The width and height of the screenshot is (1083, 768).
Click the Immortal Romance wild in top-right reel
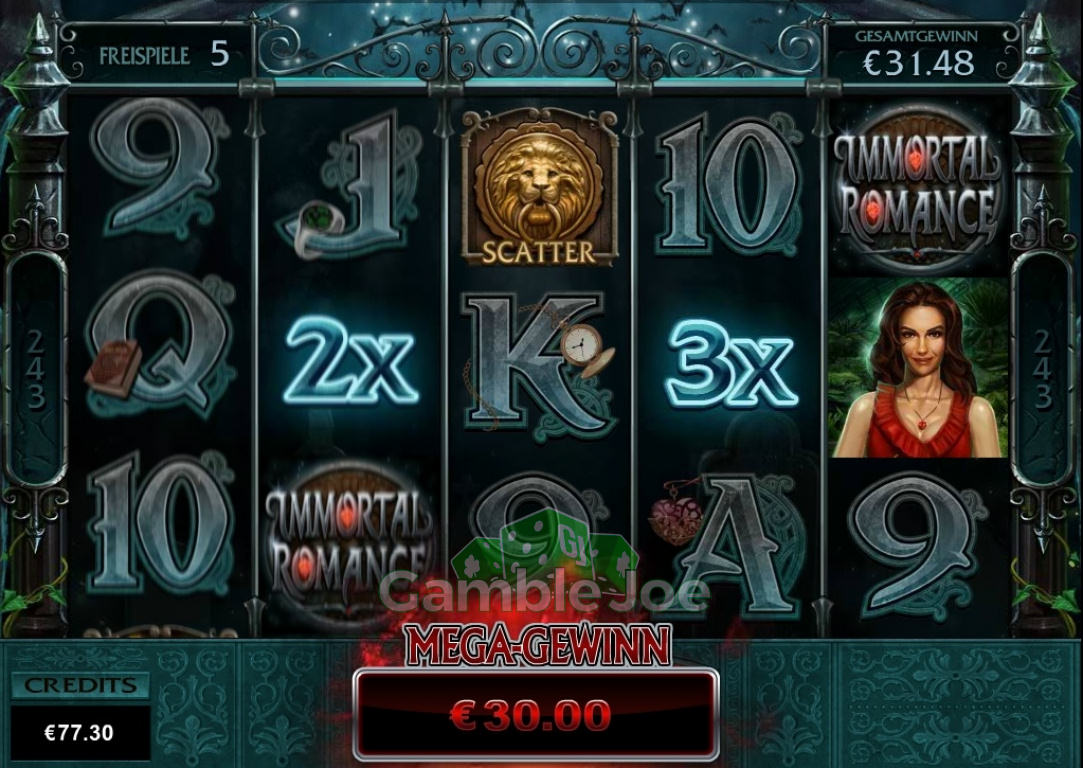click(918, 188)
